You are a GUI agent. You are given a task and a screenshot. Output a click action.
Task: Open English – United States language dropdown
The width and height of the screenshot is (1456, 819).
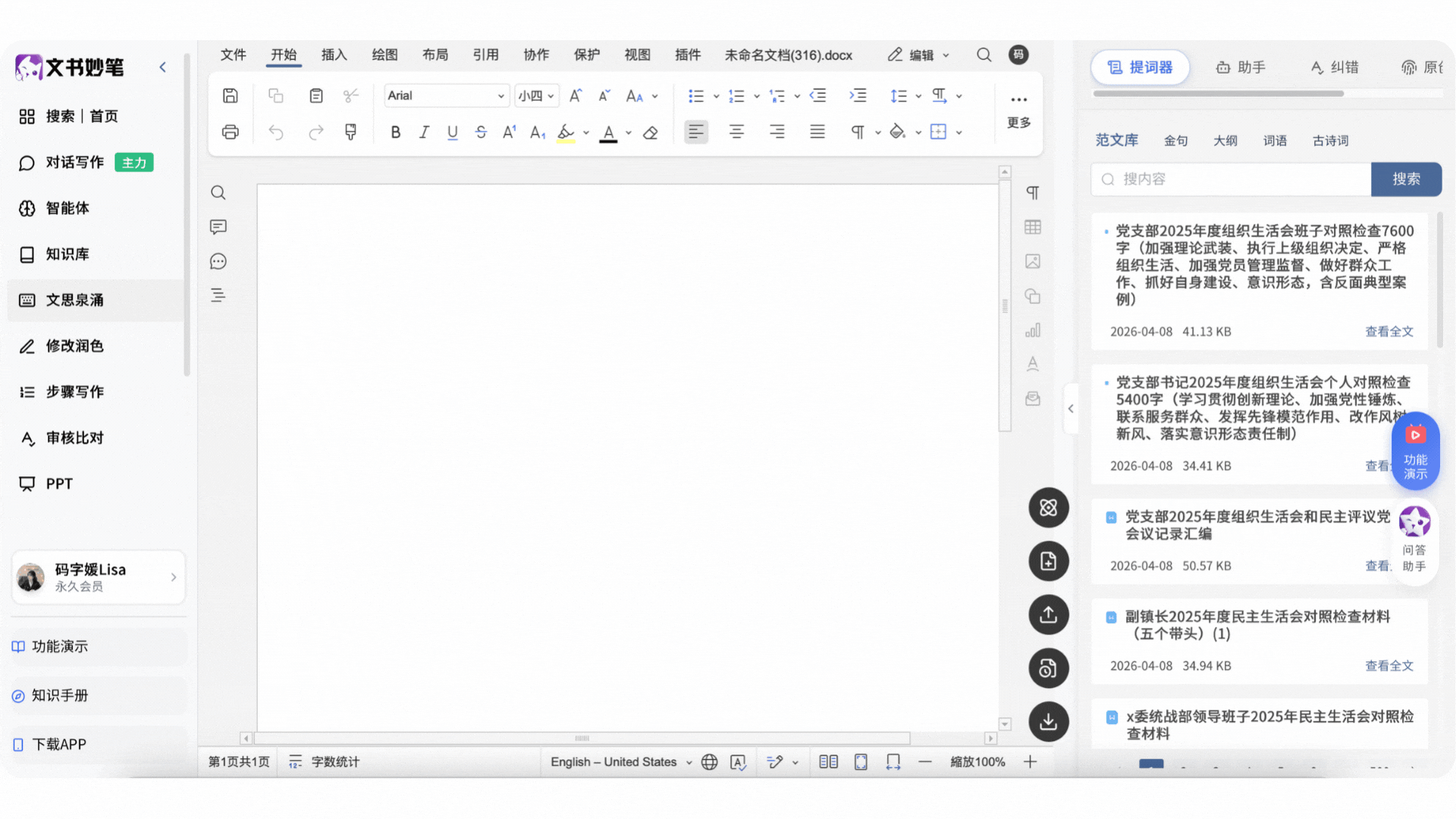click(x=621, y=762)
